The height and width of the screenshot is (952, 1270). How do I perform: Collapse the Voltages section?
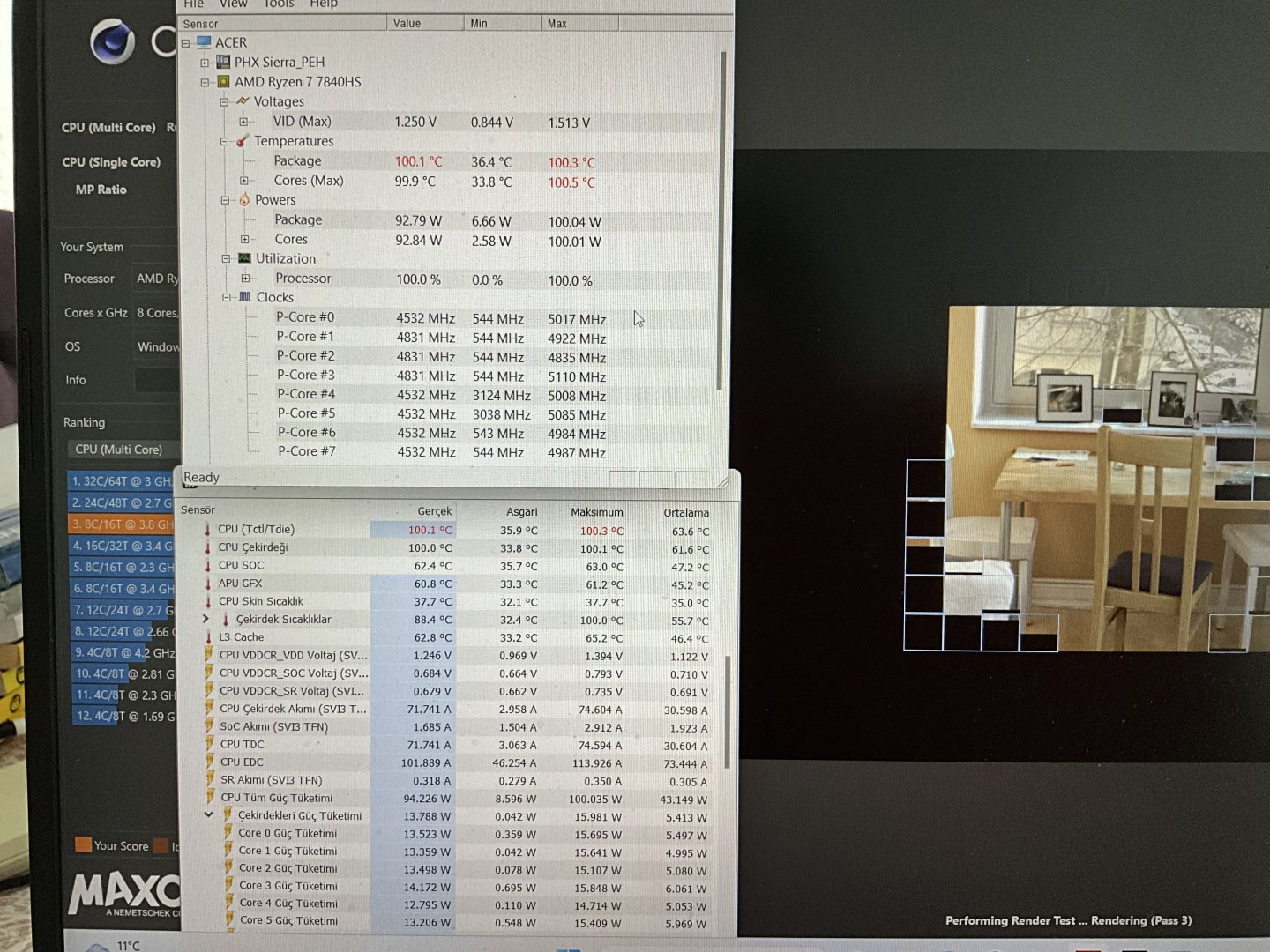coord(224,102)
